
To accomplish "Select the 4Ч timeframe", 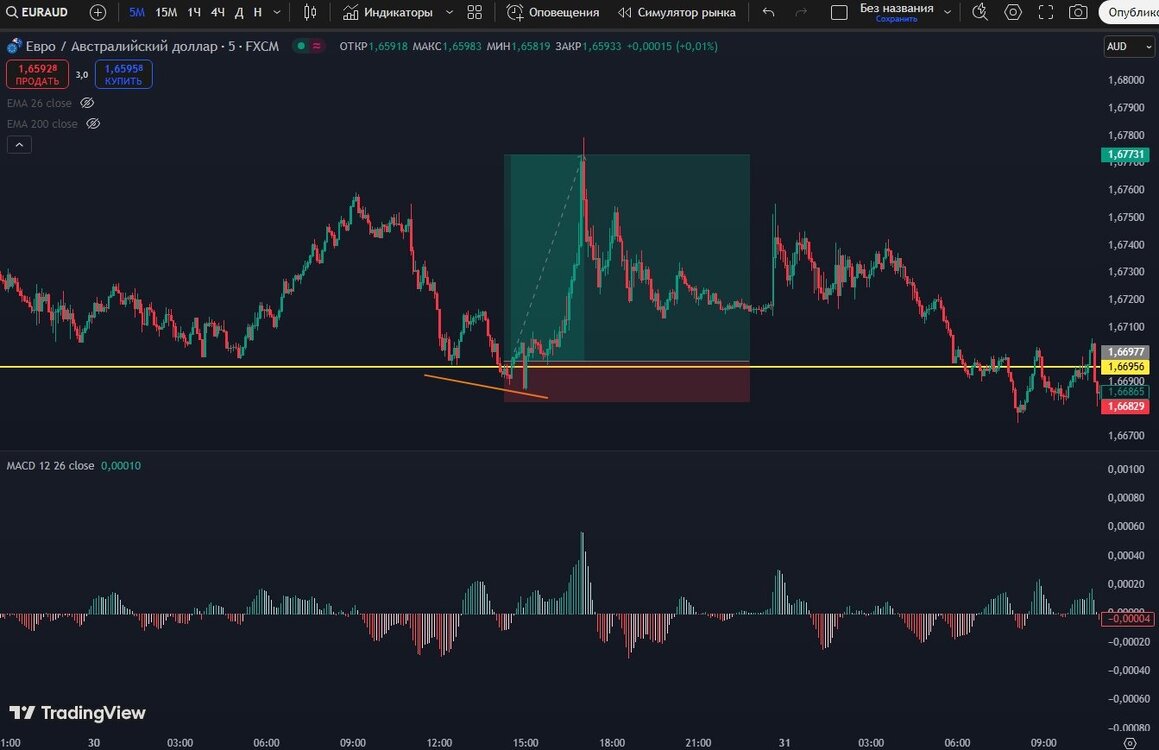I will coord(217,12).
